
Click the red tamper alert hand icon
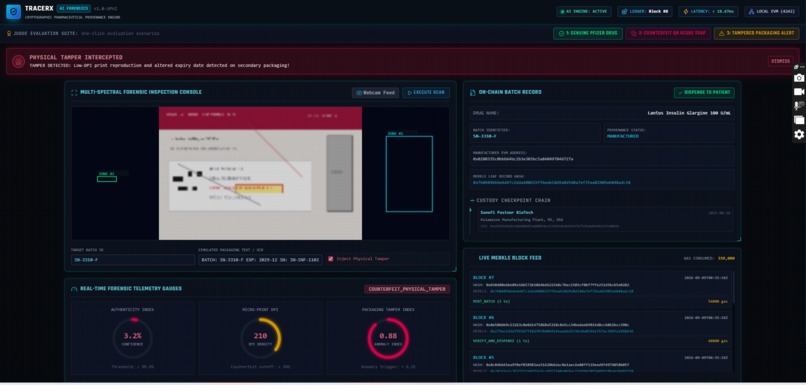point(19,61)
